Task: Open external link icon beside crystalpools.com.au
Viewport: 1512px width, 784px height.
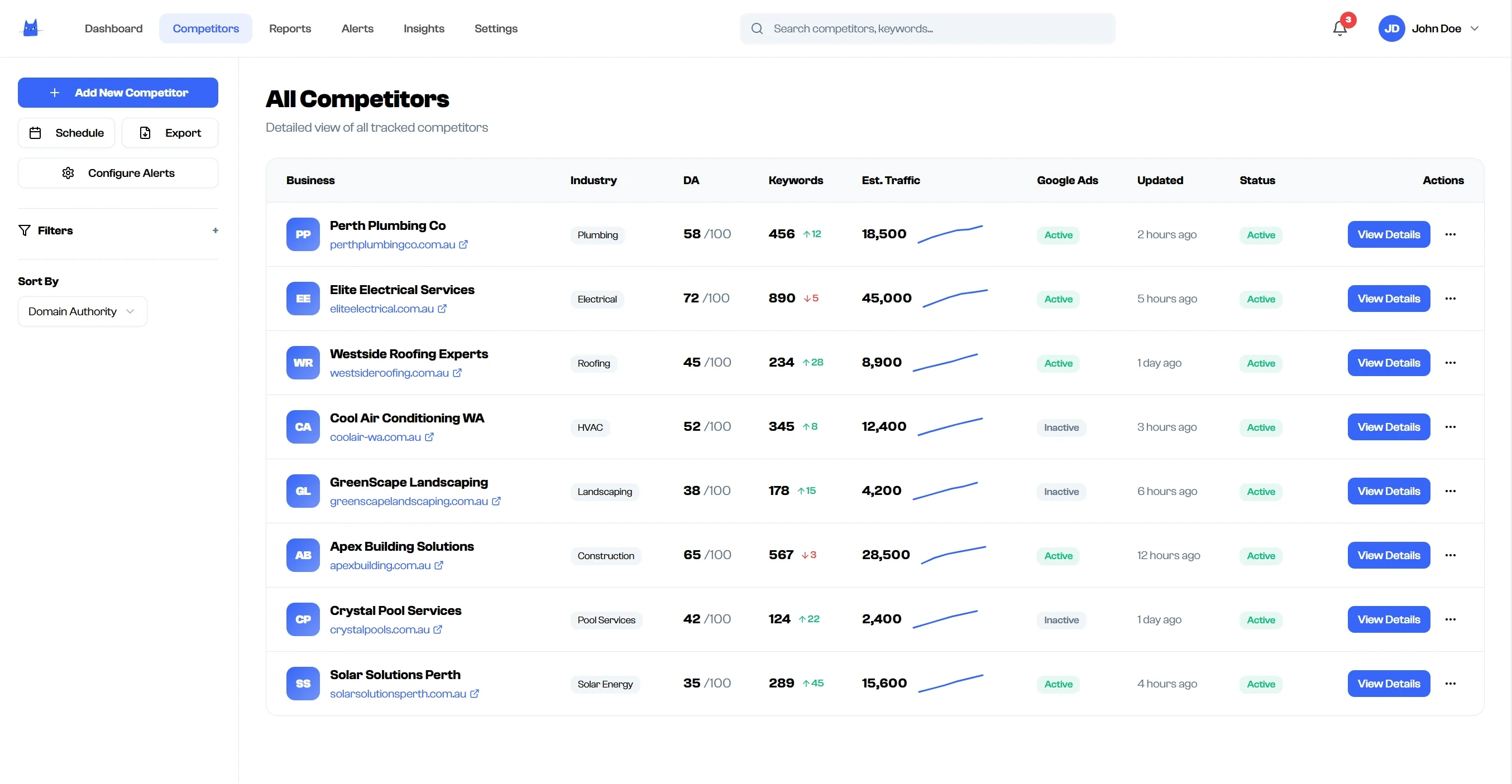Action: tap(438, 630)
